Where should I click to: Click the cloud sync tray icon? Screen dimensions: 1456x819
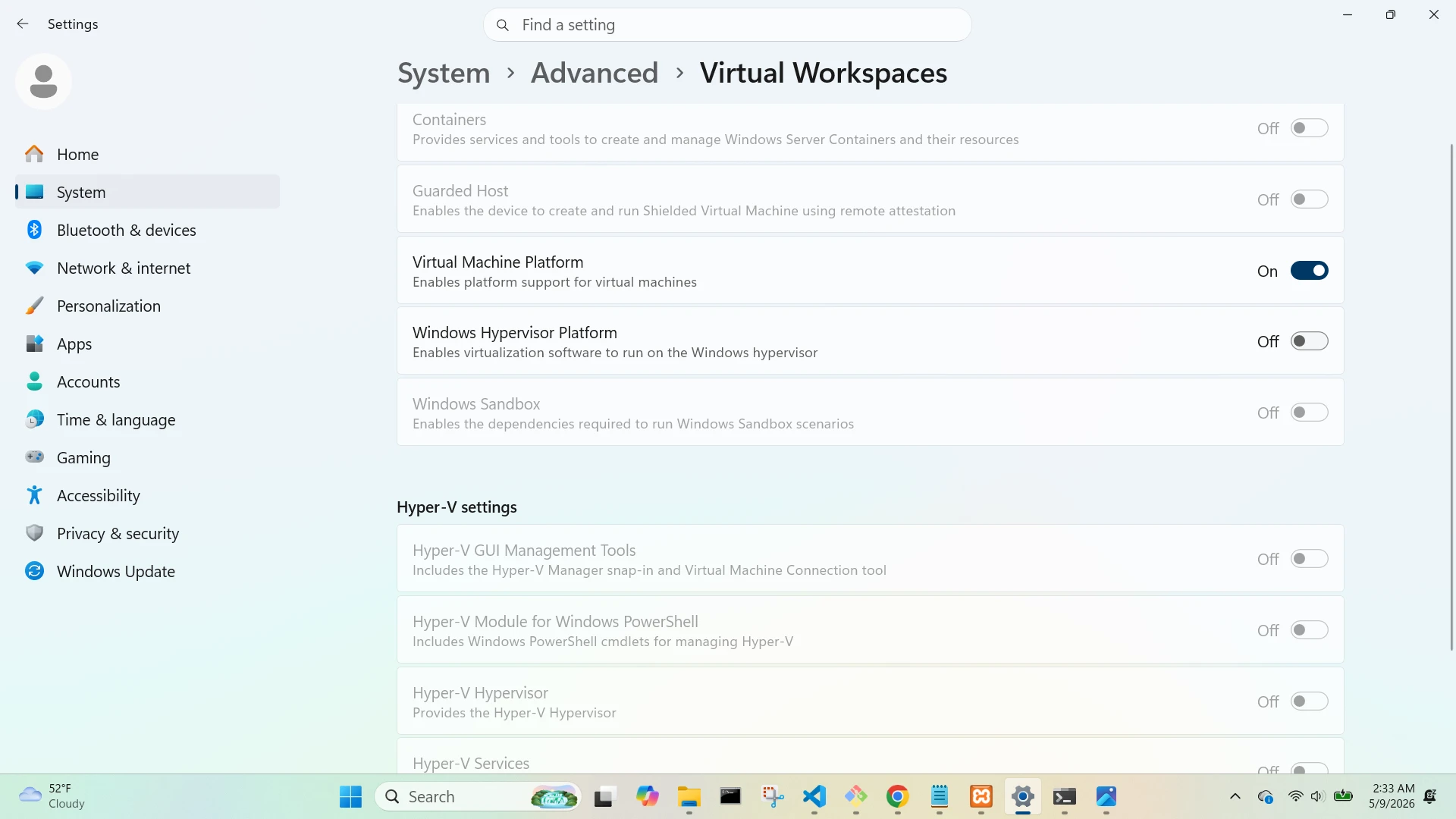coord(1265,796)
